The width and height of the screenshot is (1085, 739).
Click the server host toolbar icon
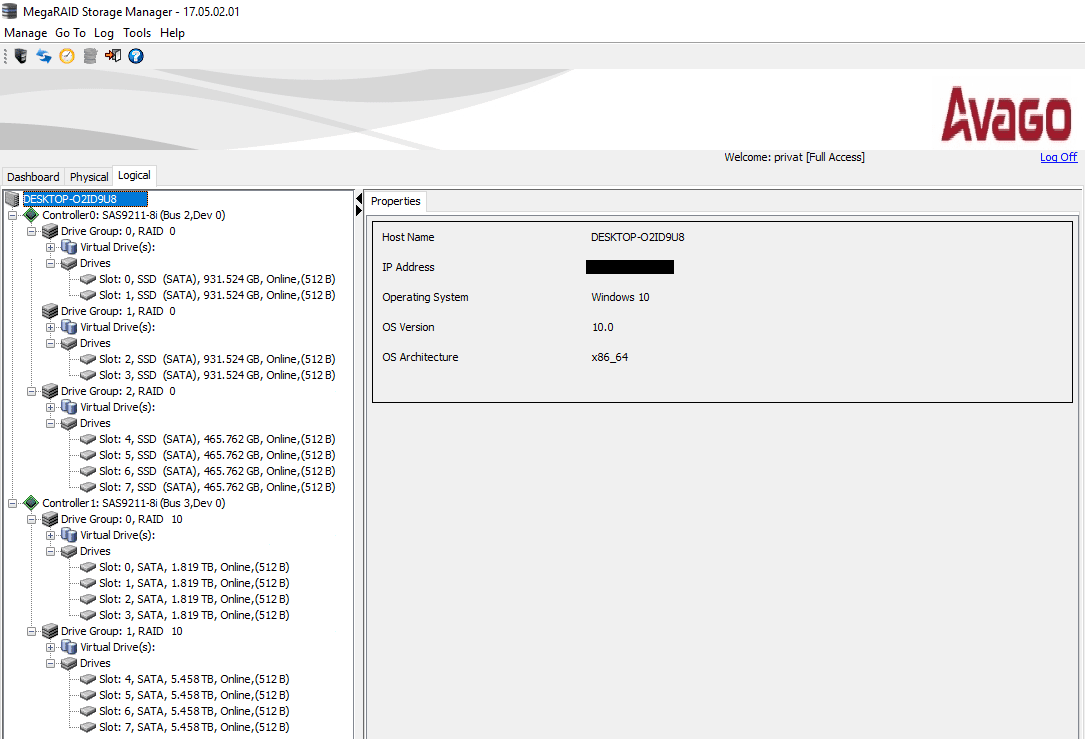pos(21,56)
